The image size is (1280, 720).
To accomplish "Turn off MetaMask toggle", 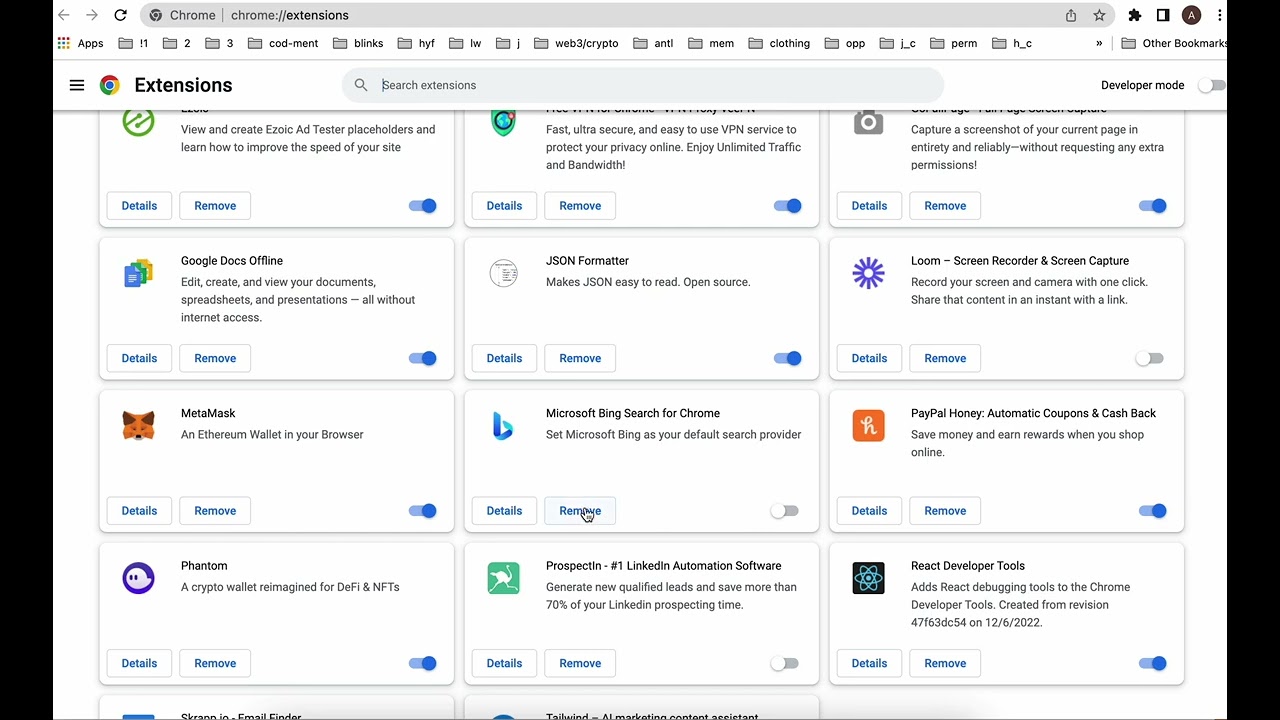I will [x=422, y=511].
